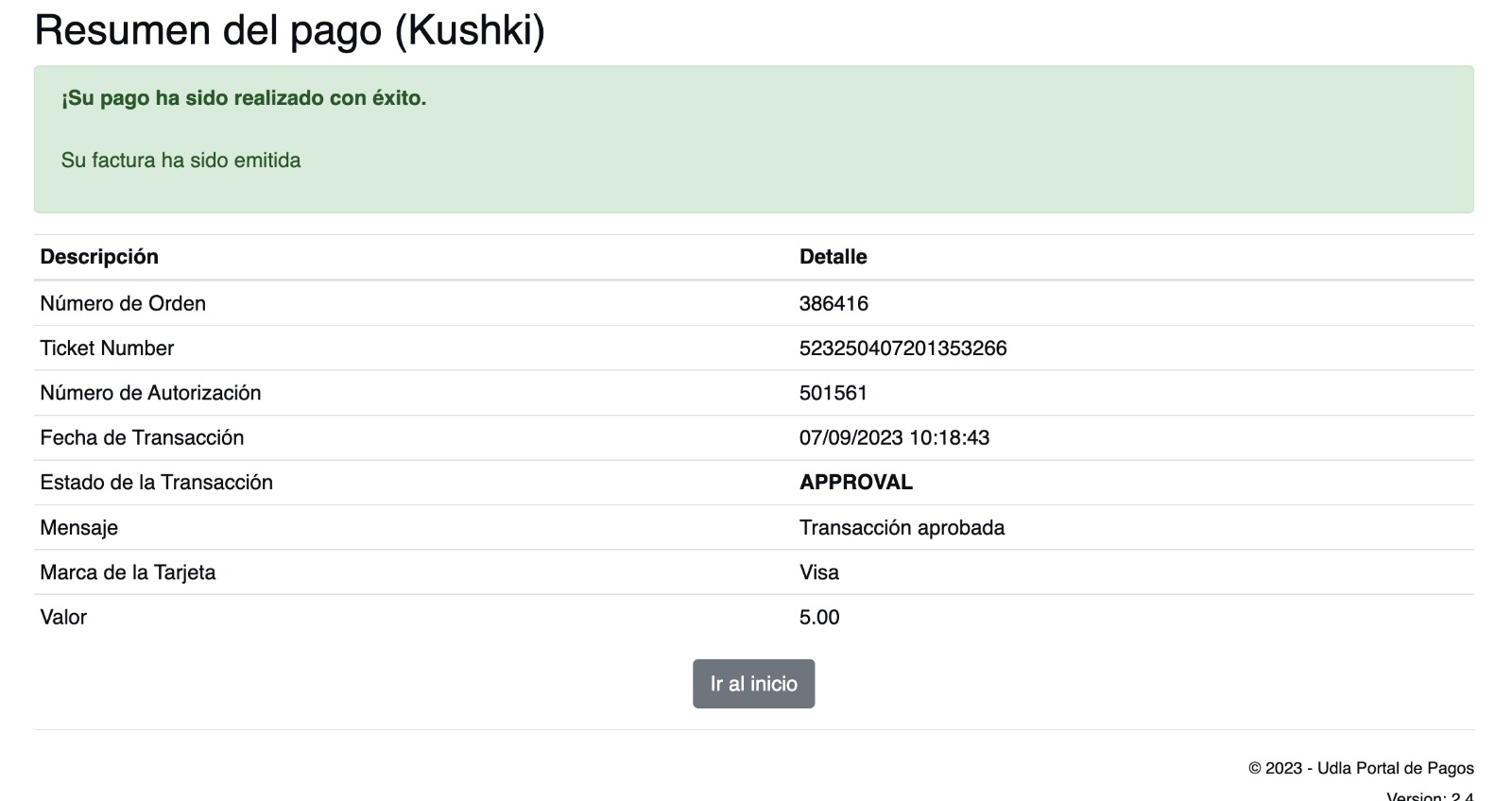Click the payment amount 5.00
This screenshot has height=801, width=1512.
click(818, 617)
